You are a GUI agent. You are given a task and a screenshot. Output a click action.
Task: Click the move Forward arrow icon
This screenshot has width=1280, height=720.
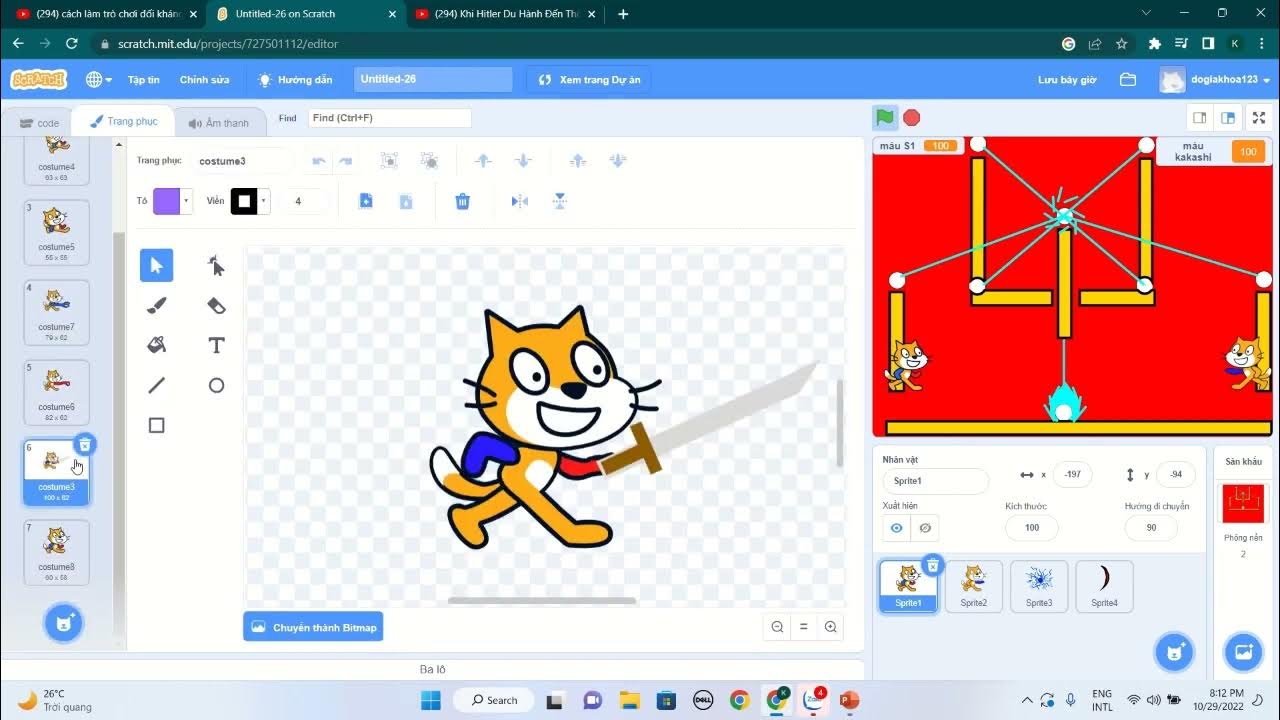(x=483, y=160)
